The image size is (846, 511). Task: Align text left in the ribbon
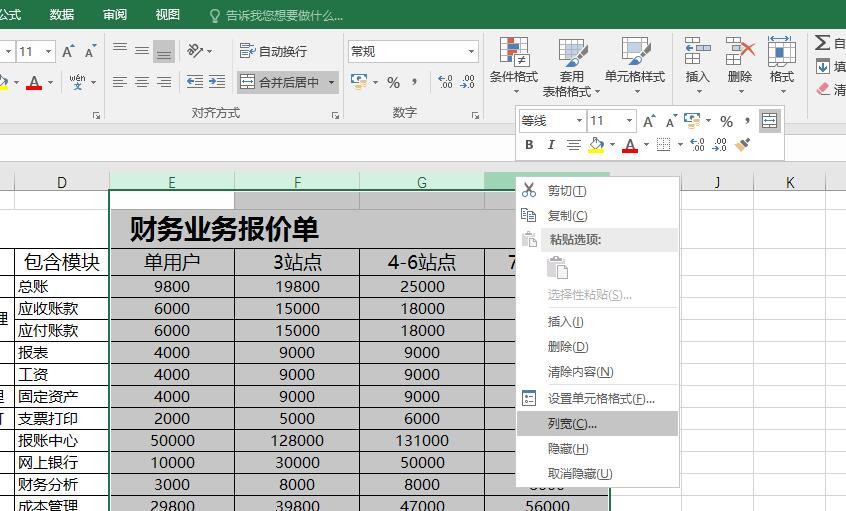[x=120, y=82]
